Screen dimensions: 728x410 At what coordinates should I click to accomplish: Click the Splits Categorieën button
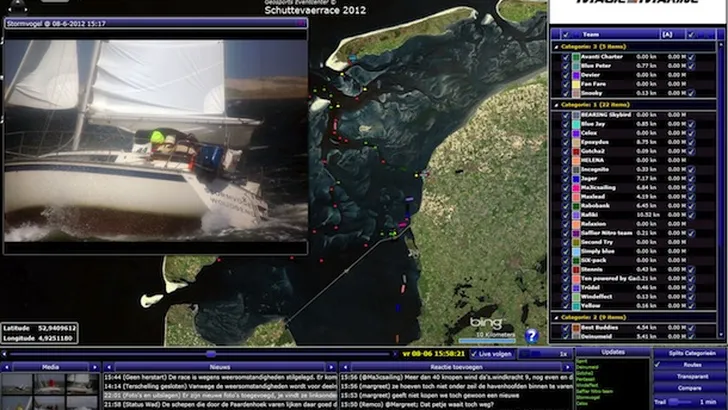click(691, 353)
